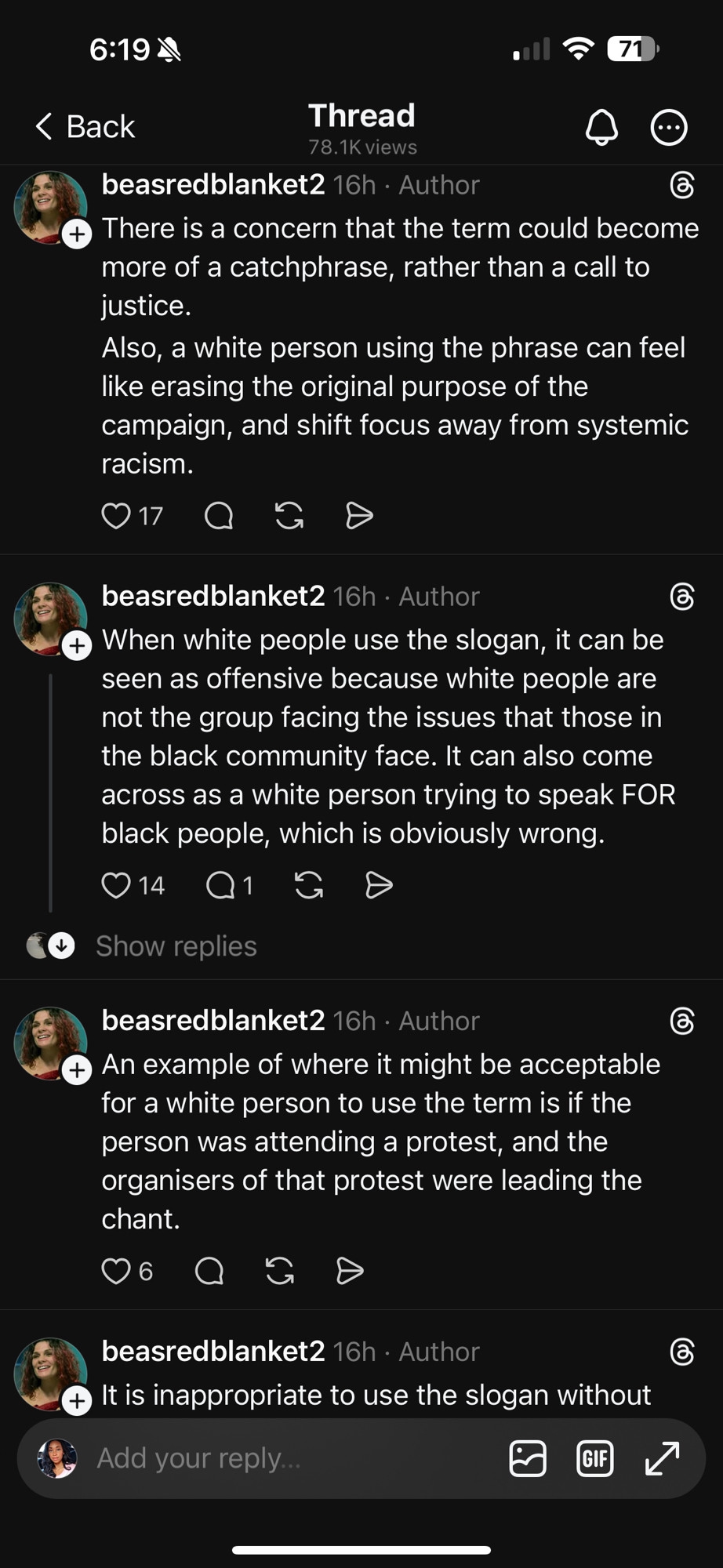Repost the catchphrase concern post
The width and height of the screenshot is (723, 1568).
tap(289, 515)
